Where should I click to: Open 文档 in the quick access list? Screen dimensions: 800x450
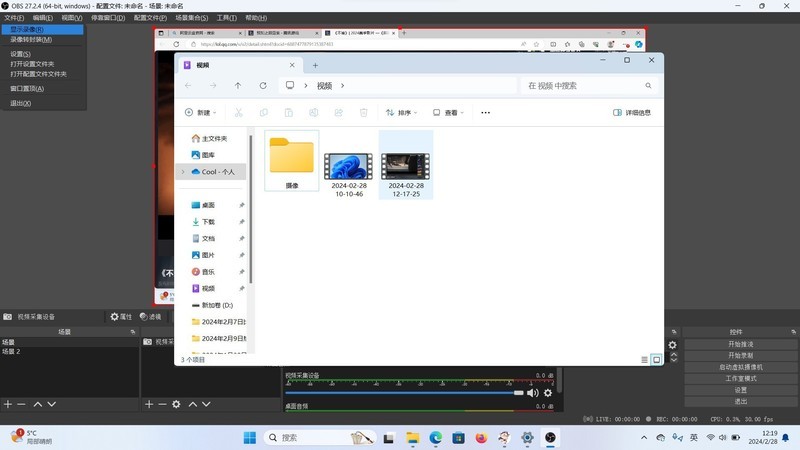(203, 239)
